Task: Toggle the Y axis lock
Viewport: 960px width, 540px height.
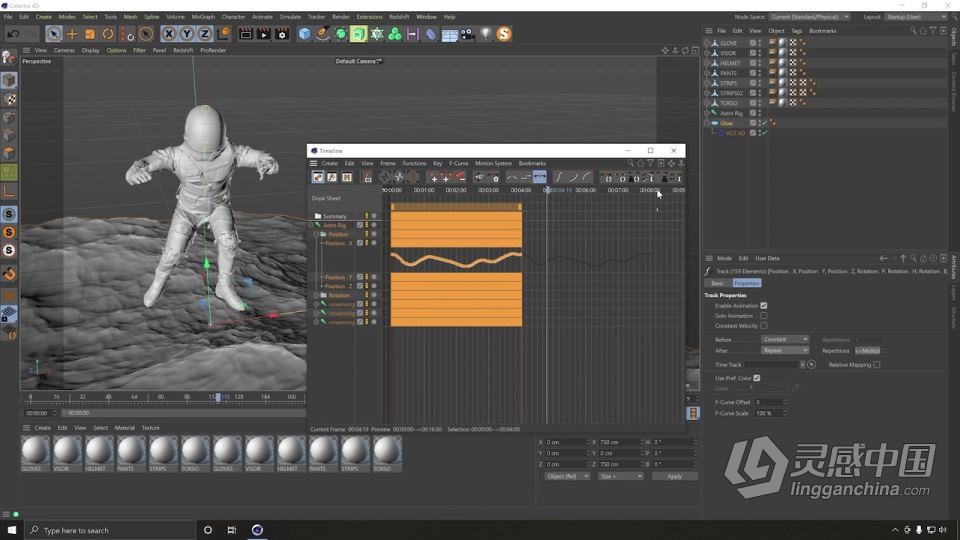Action: (x=187, y=34)
